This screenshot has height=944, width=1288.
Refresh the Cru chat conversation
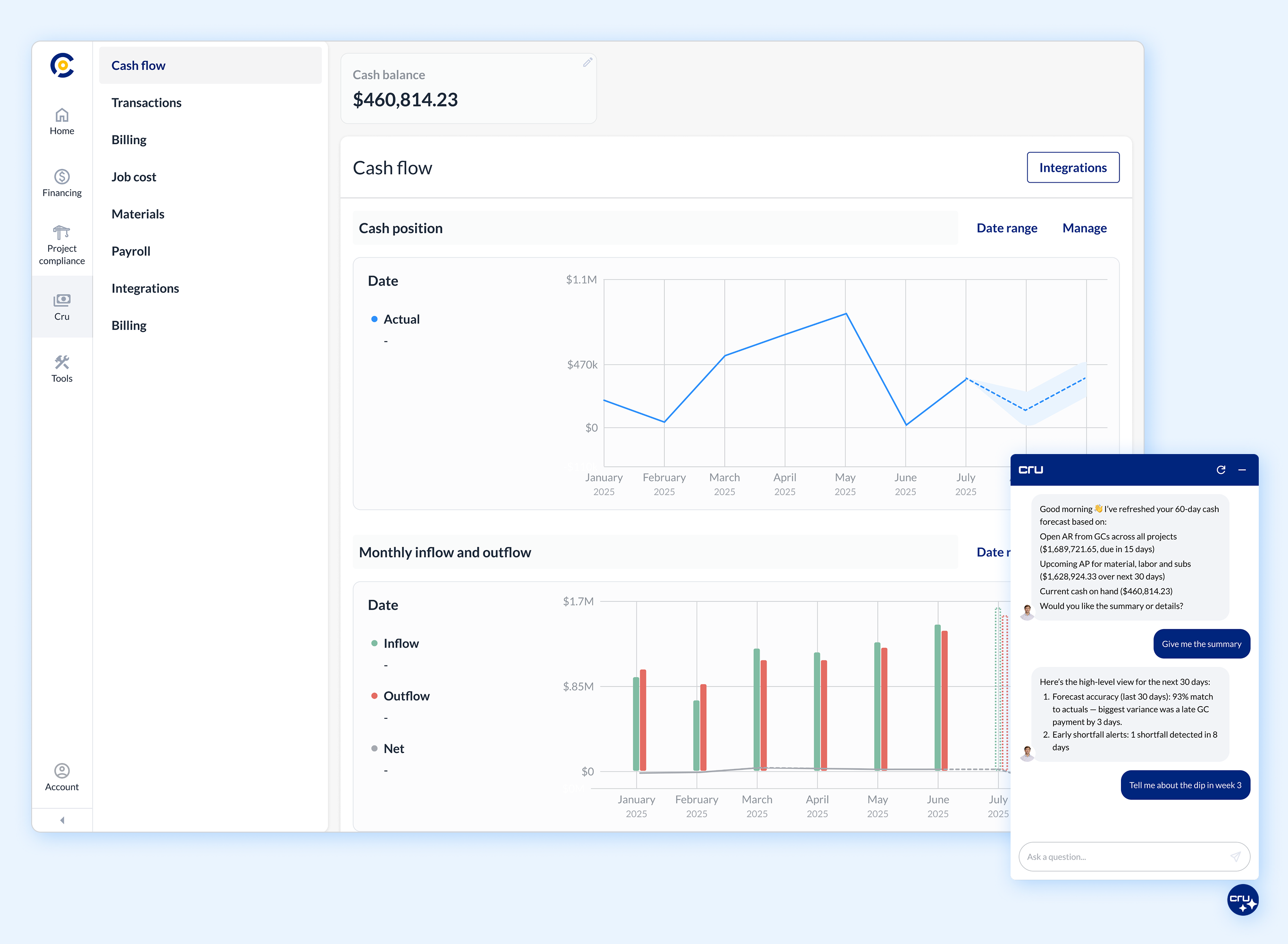pyautogui.click(x=1221, y=470)
